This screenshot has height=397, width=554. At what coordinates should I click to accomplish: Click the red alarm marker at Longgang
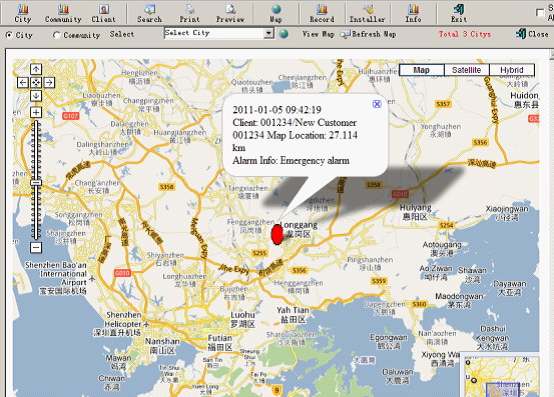click(277, 234)
